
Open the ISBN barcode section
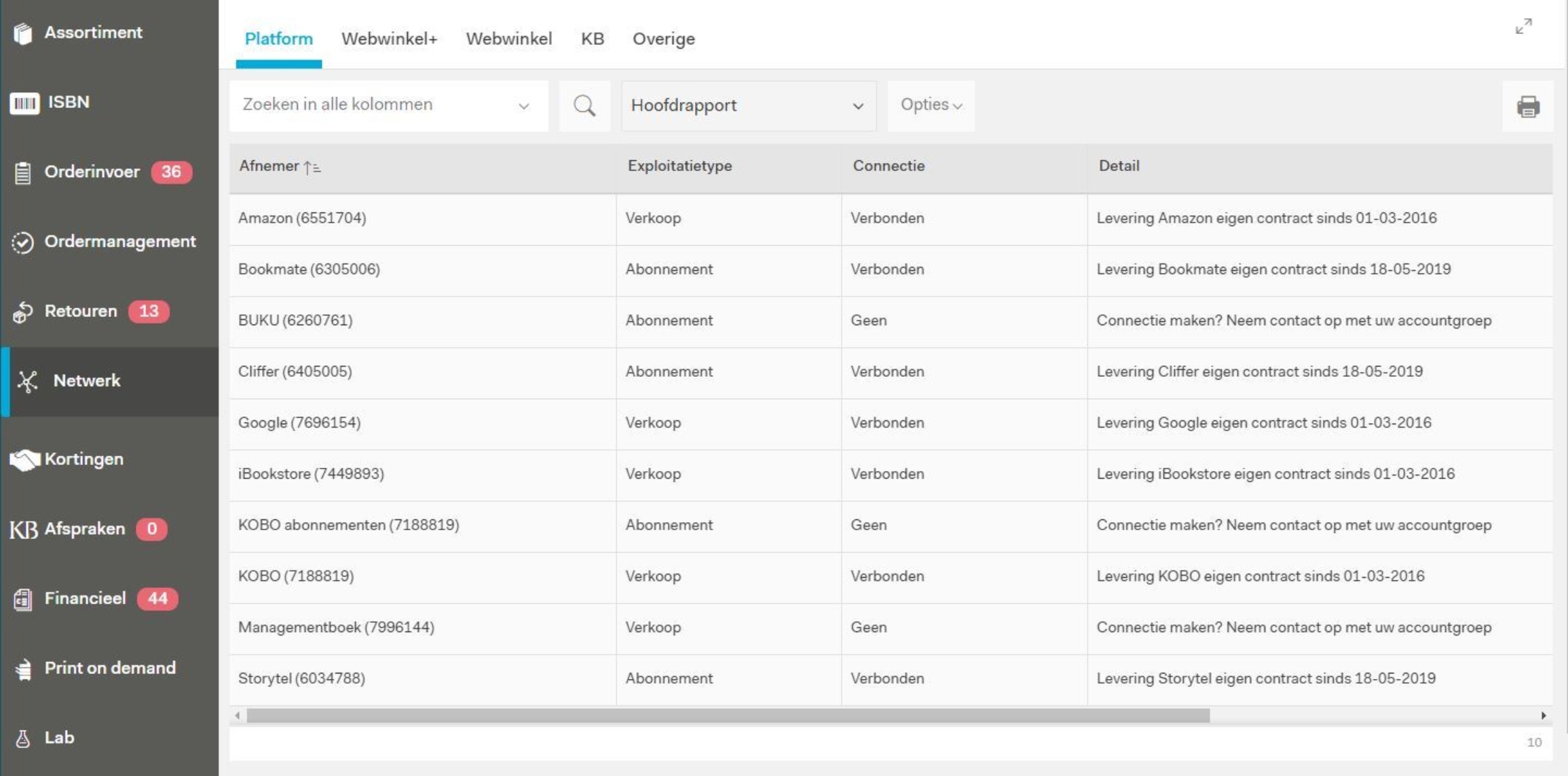68,102
